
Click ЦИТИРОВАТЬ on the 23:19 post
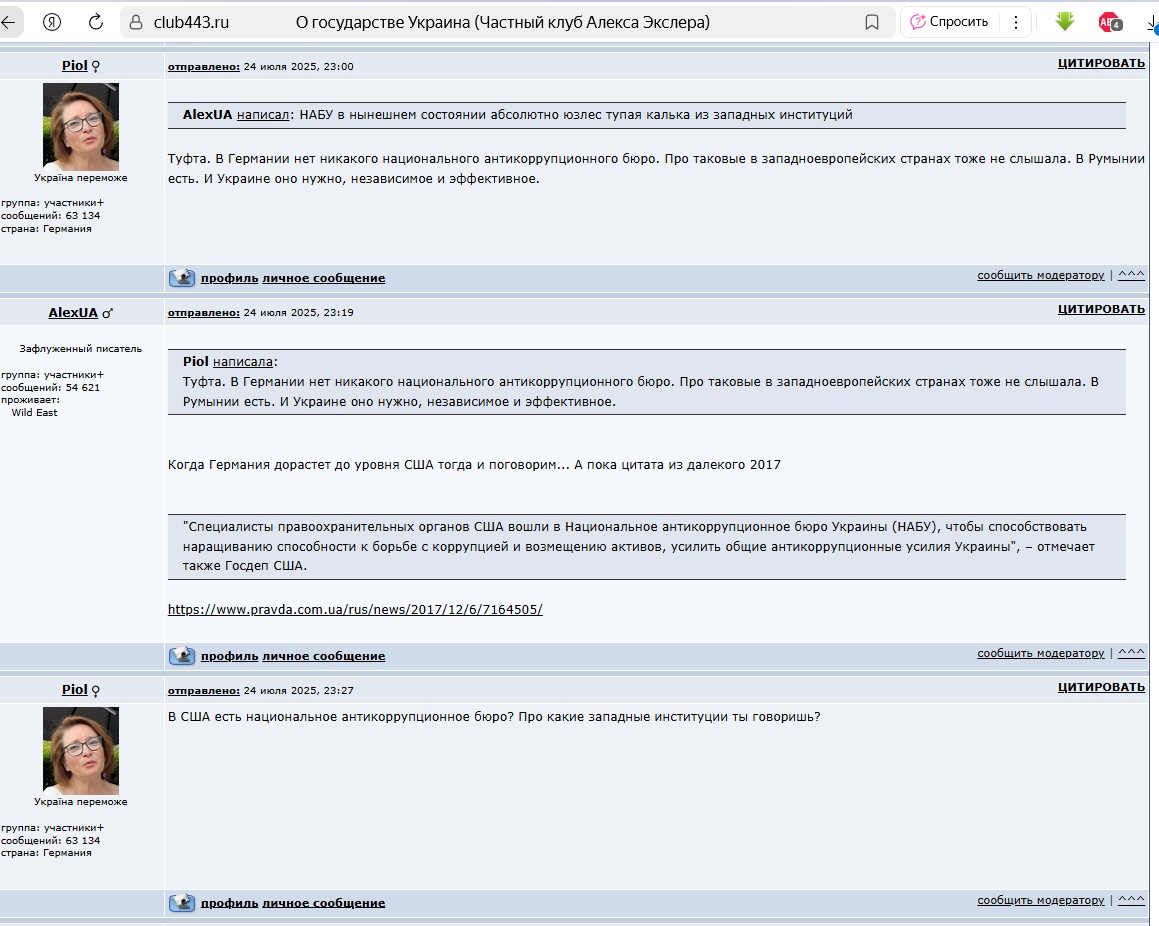point(1101,309)
